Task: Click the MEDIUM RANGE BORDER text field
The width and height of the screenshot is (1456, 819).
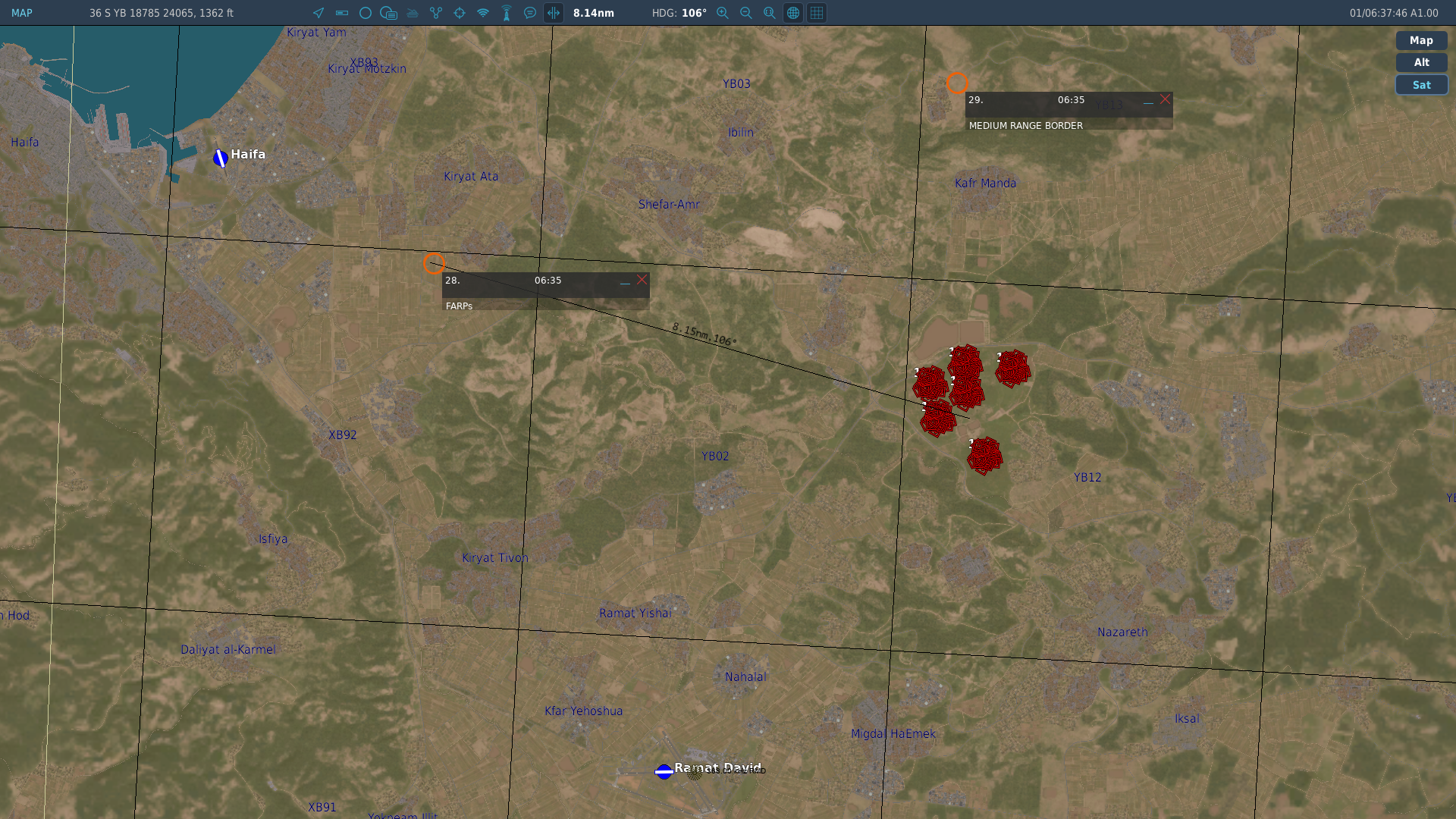Action: (x=1068, y=125)
